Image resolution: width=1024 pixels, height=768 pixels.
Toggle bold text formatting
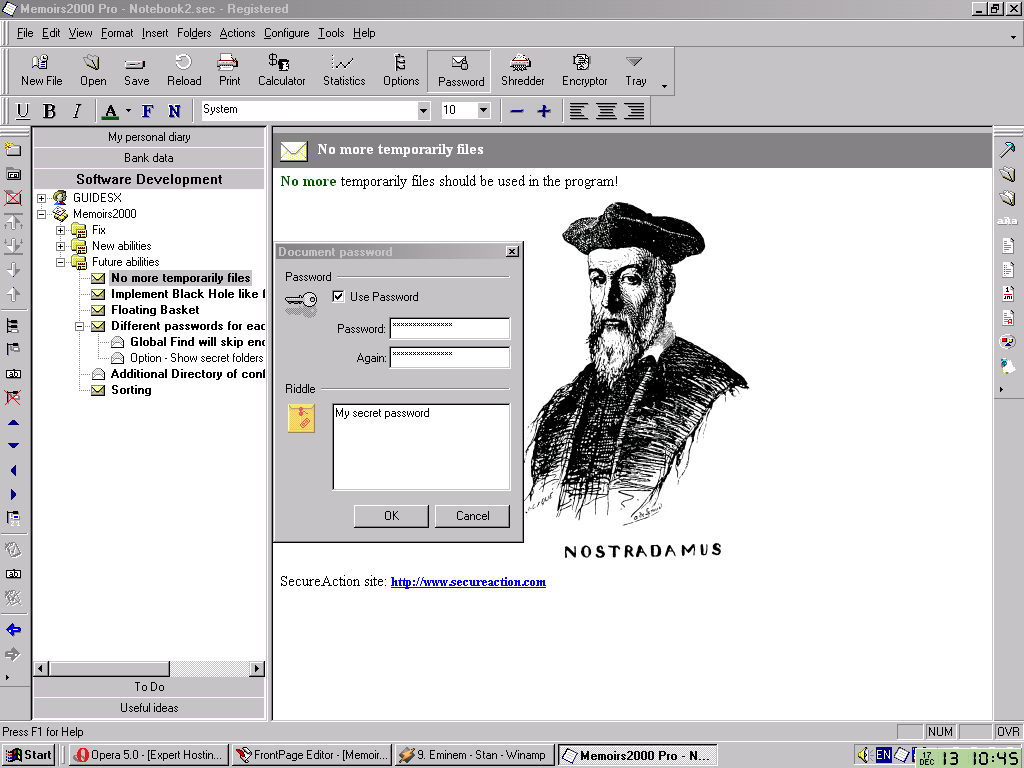click(x=48, y=110)
